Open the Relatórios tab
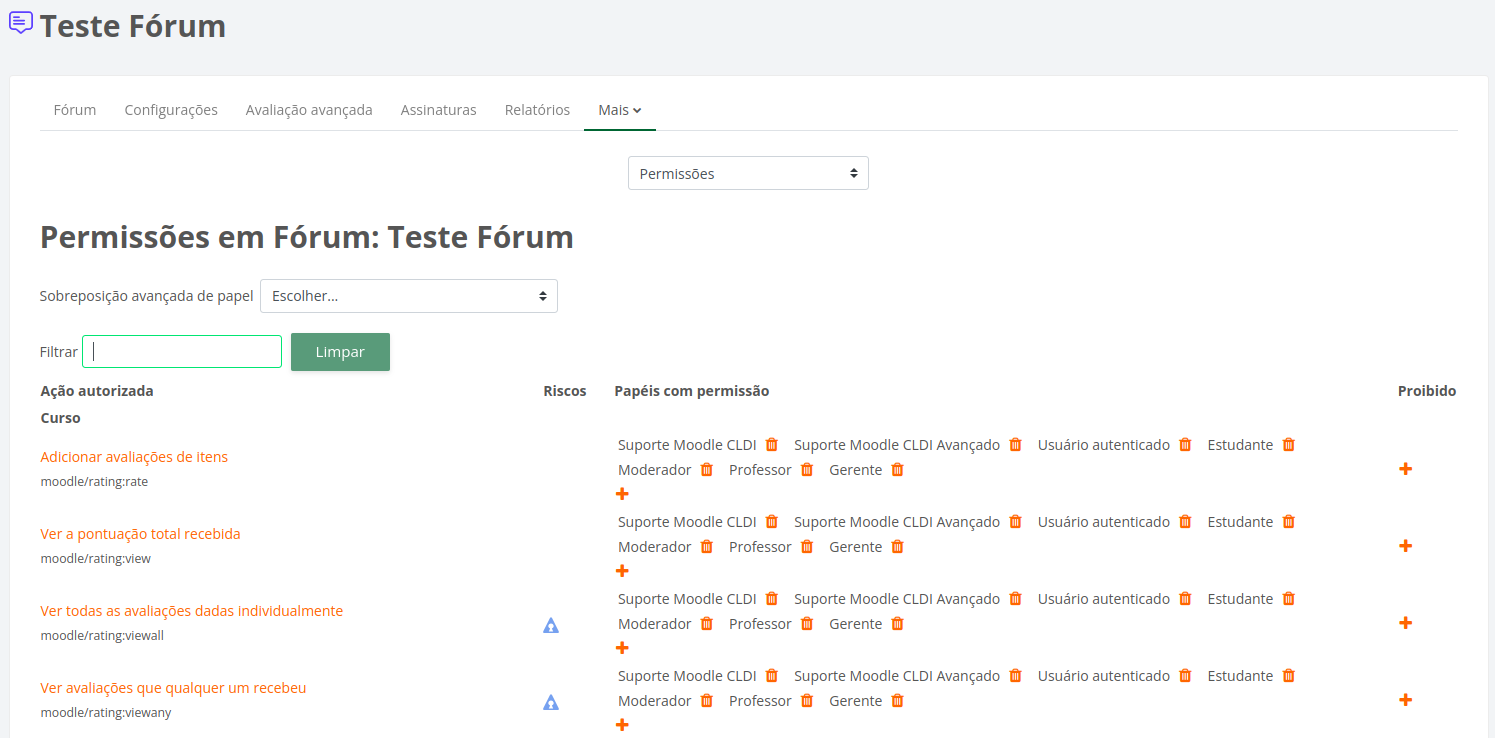The height and width of the screenshot is (738, 1495). tap(537, 110)
